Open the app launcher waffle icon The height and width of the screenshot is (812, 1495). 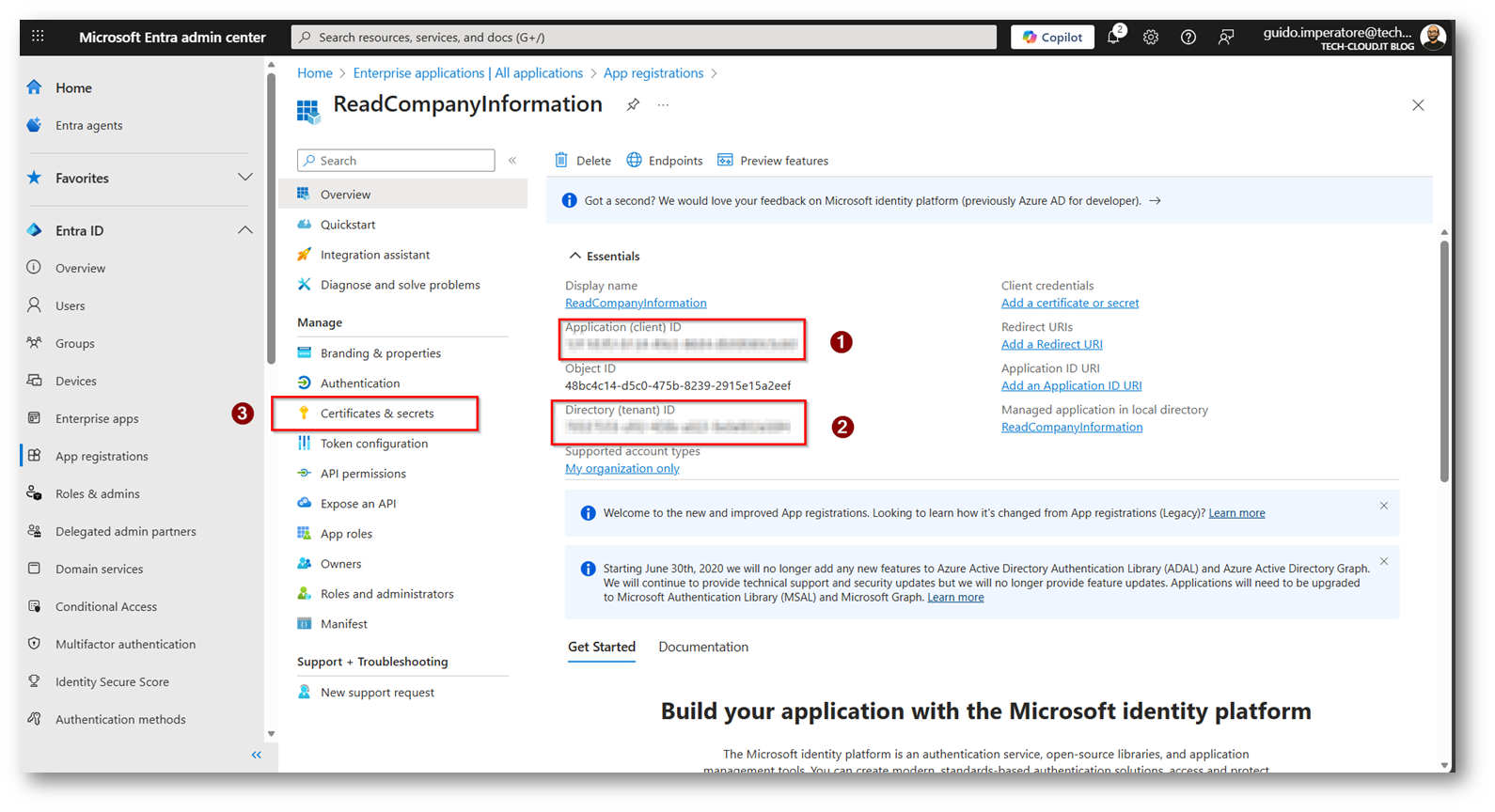pyautogui.click(x=38, y=37)
